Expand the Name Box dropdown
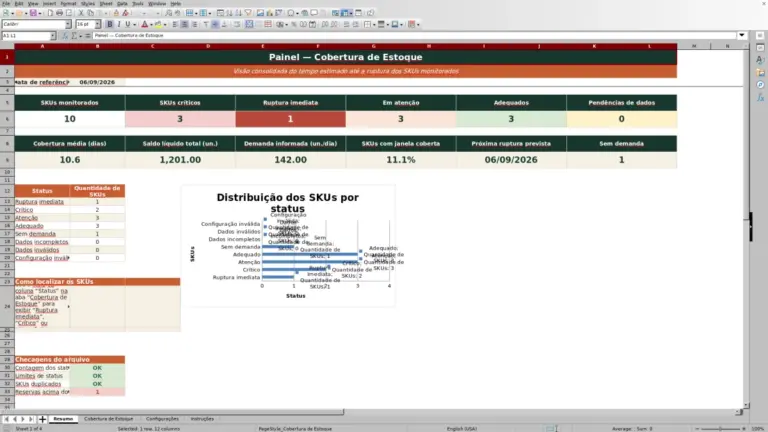Screen dimensions: 768x432 pyautogui.click(x=53, y=36)
